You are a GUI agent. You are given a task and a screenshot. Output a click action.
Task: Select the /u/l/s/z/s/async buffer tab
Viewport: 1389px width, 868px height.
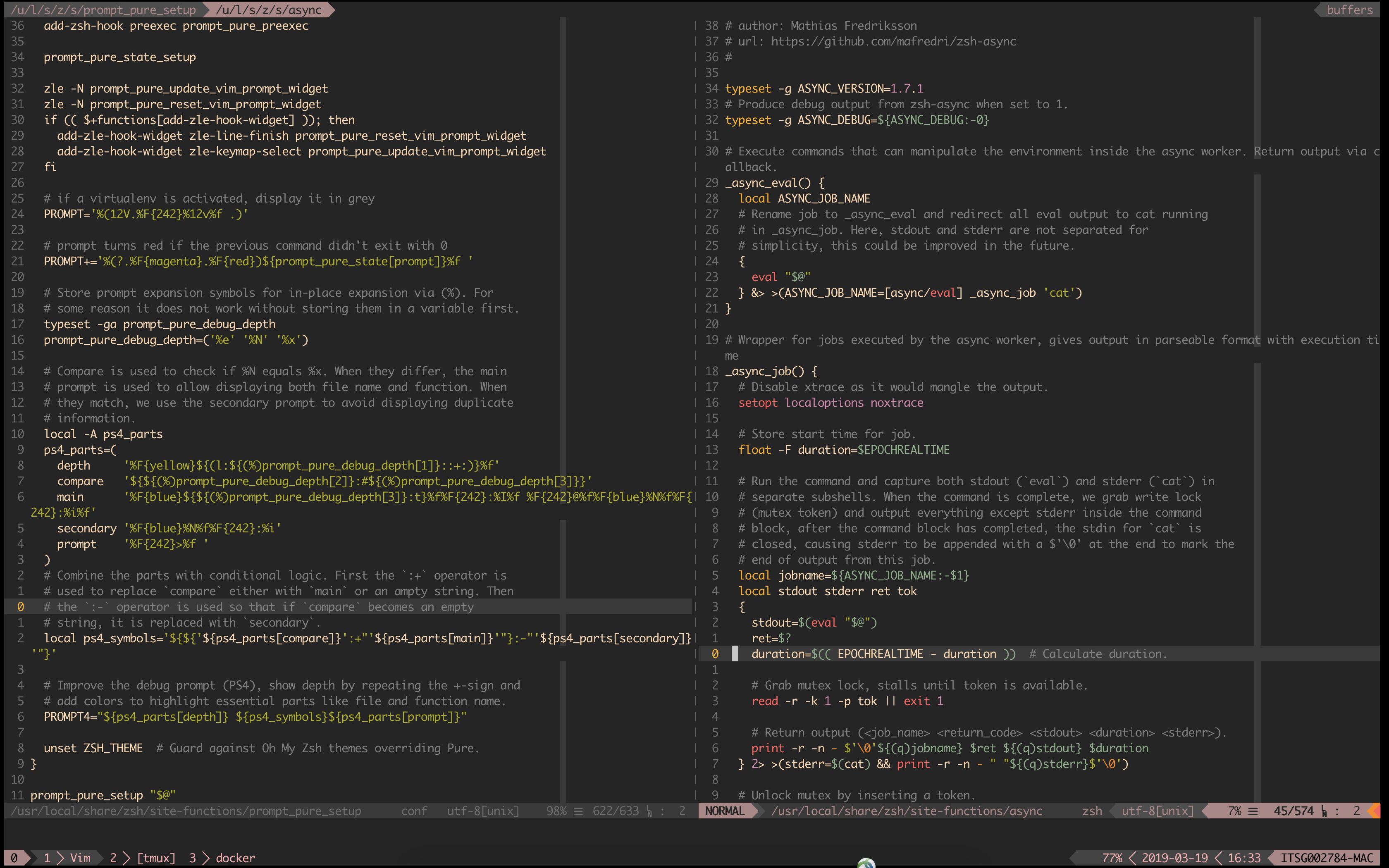point(269,10)
